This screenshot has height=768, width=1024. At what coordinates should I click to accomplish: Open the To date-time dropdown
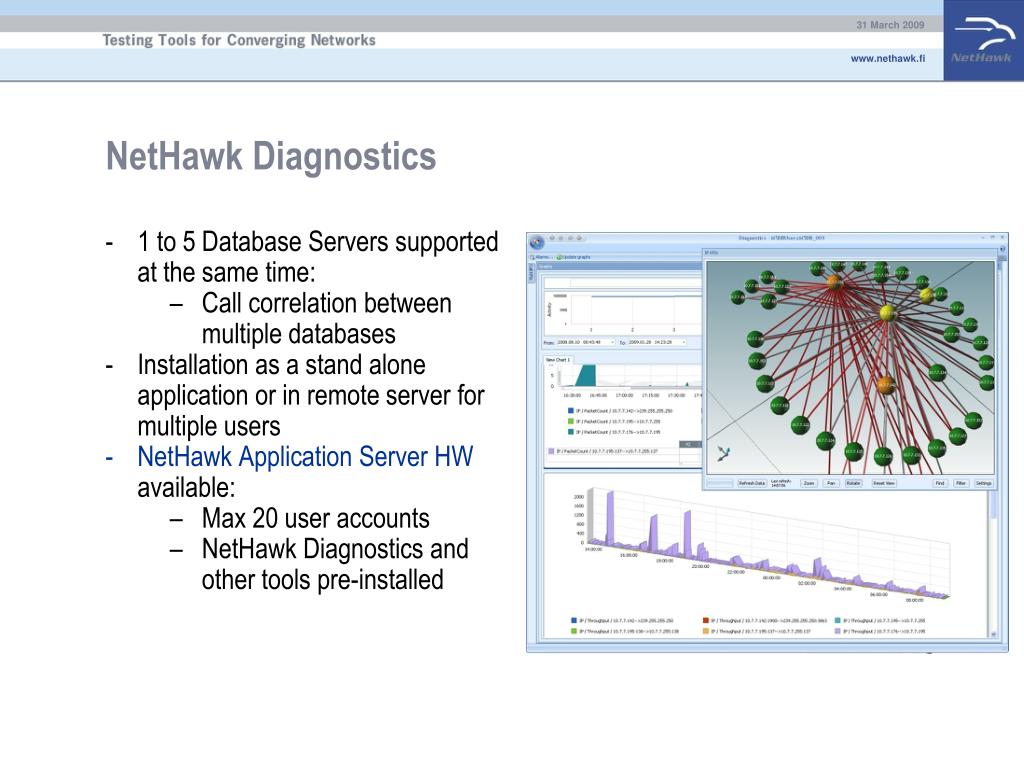[683, 342]
